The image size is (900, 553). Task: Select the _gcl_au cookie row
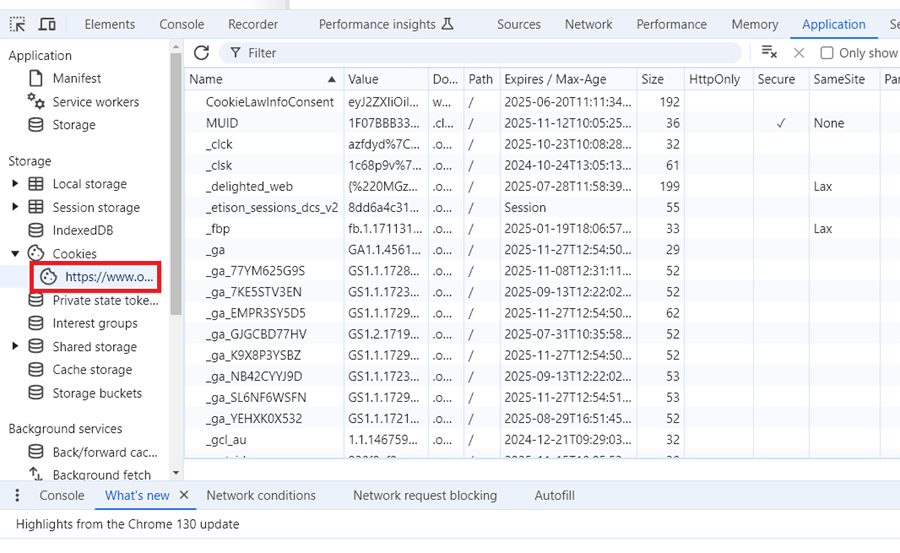click(x=542, y=440)
